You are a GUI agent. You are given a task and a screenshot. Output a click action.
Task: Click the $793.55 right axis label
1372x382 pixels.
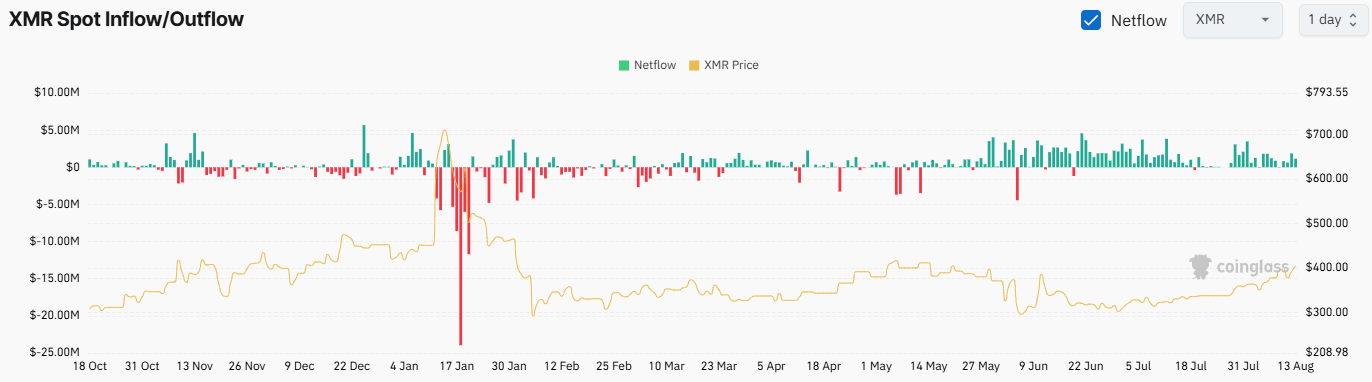click(x=1328, y=93)
